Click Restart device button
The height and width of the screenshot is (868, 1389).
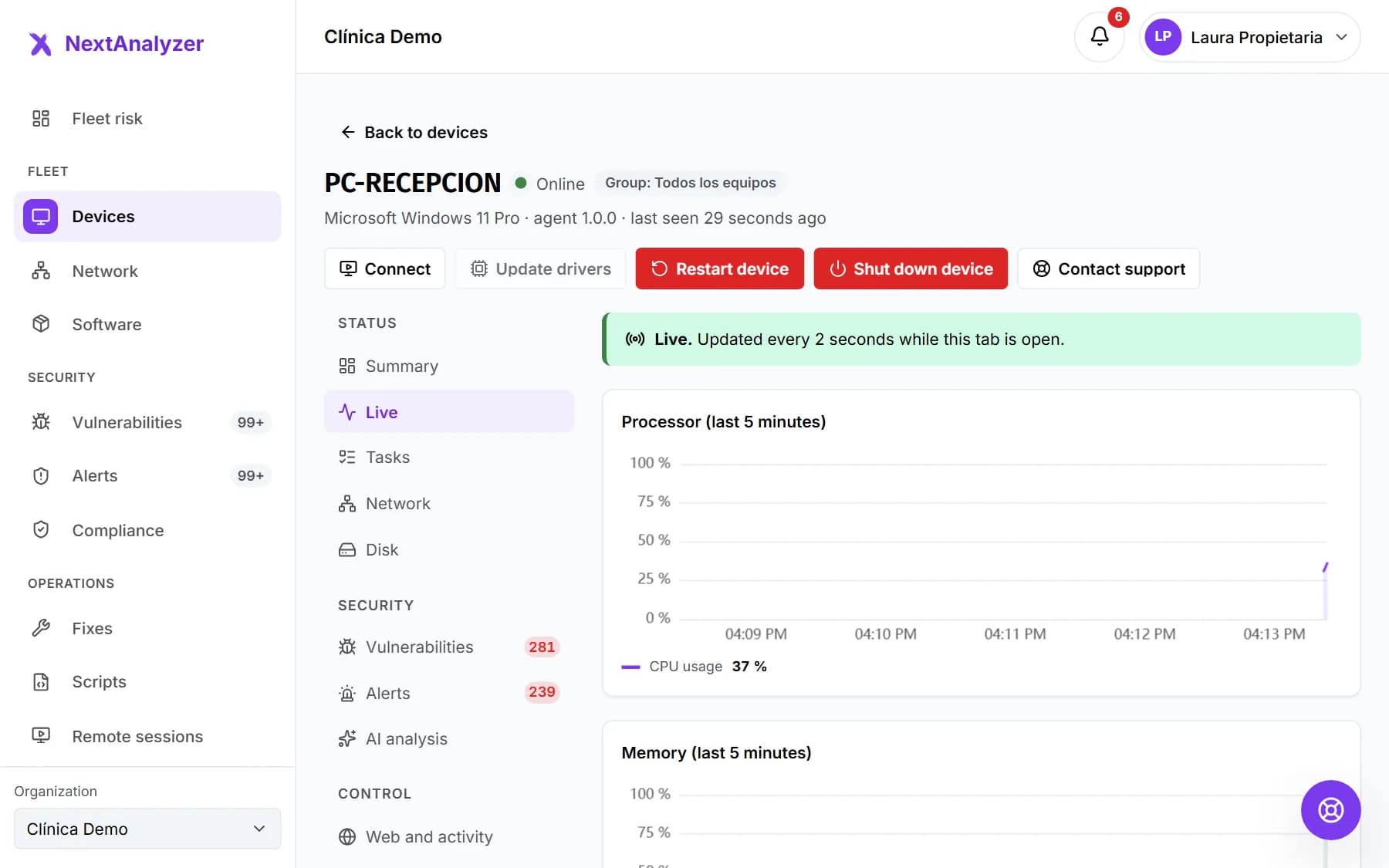tap(720, 269)
